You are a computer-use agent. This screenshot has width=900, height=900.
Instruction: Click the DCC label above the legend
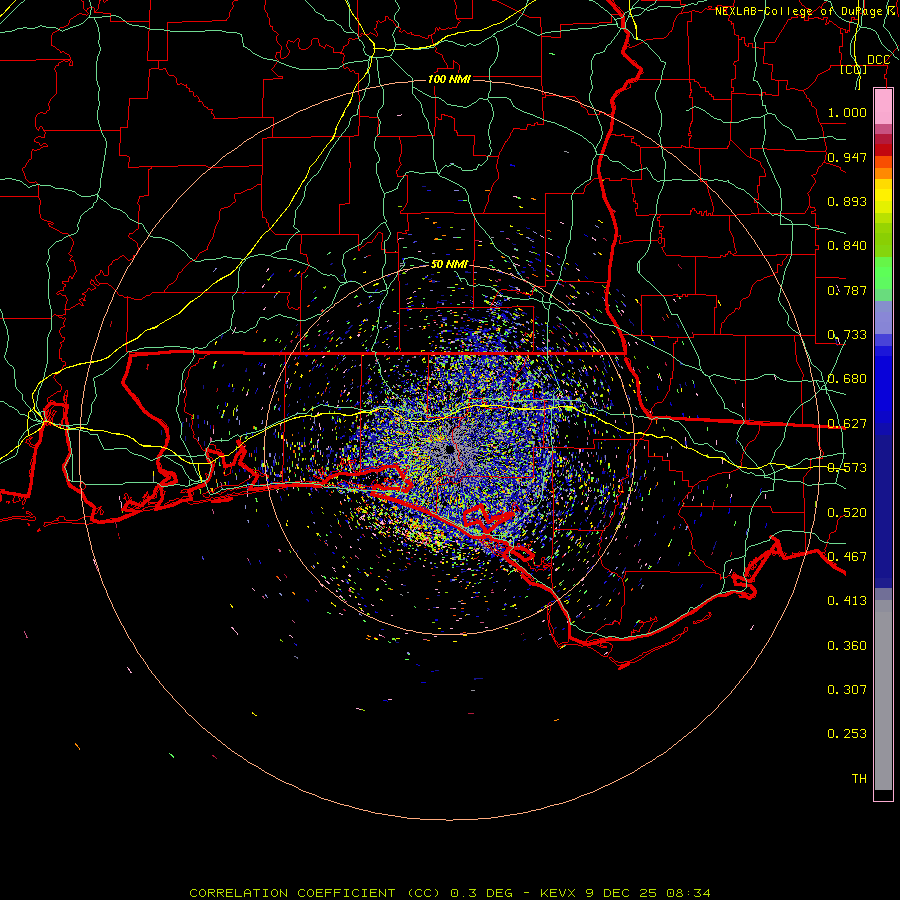878,60
